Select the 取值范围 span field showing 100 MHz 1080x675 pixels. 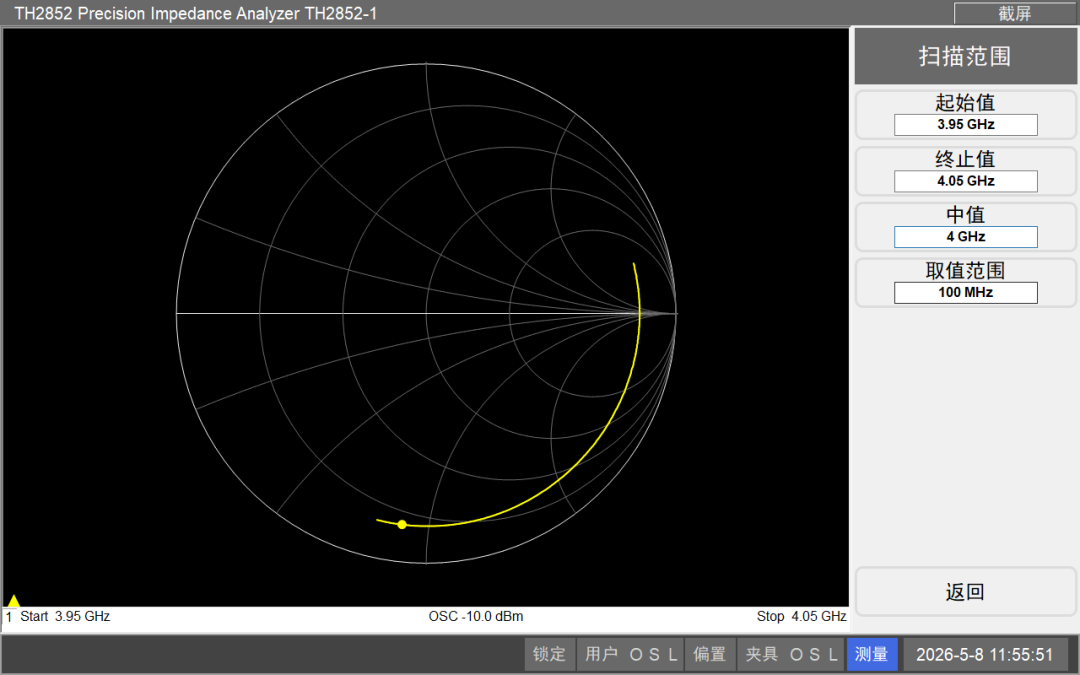coord(966,293)
